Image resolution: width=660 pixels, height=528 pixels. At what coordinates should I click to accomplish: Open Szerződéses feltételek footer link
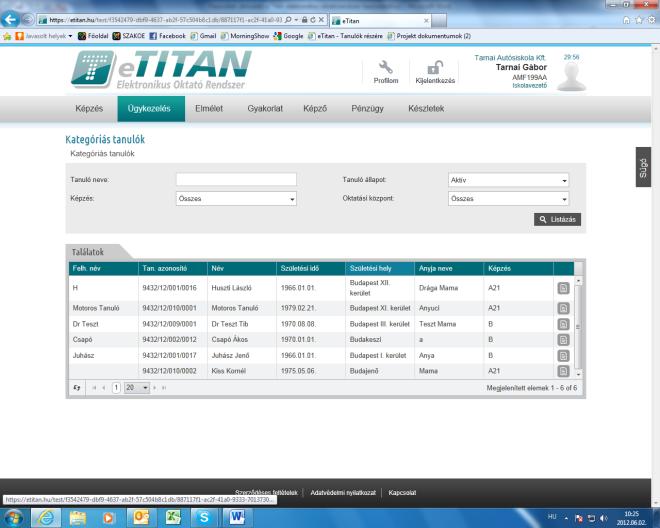coord(266,492)
